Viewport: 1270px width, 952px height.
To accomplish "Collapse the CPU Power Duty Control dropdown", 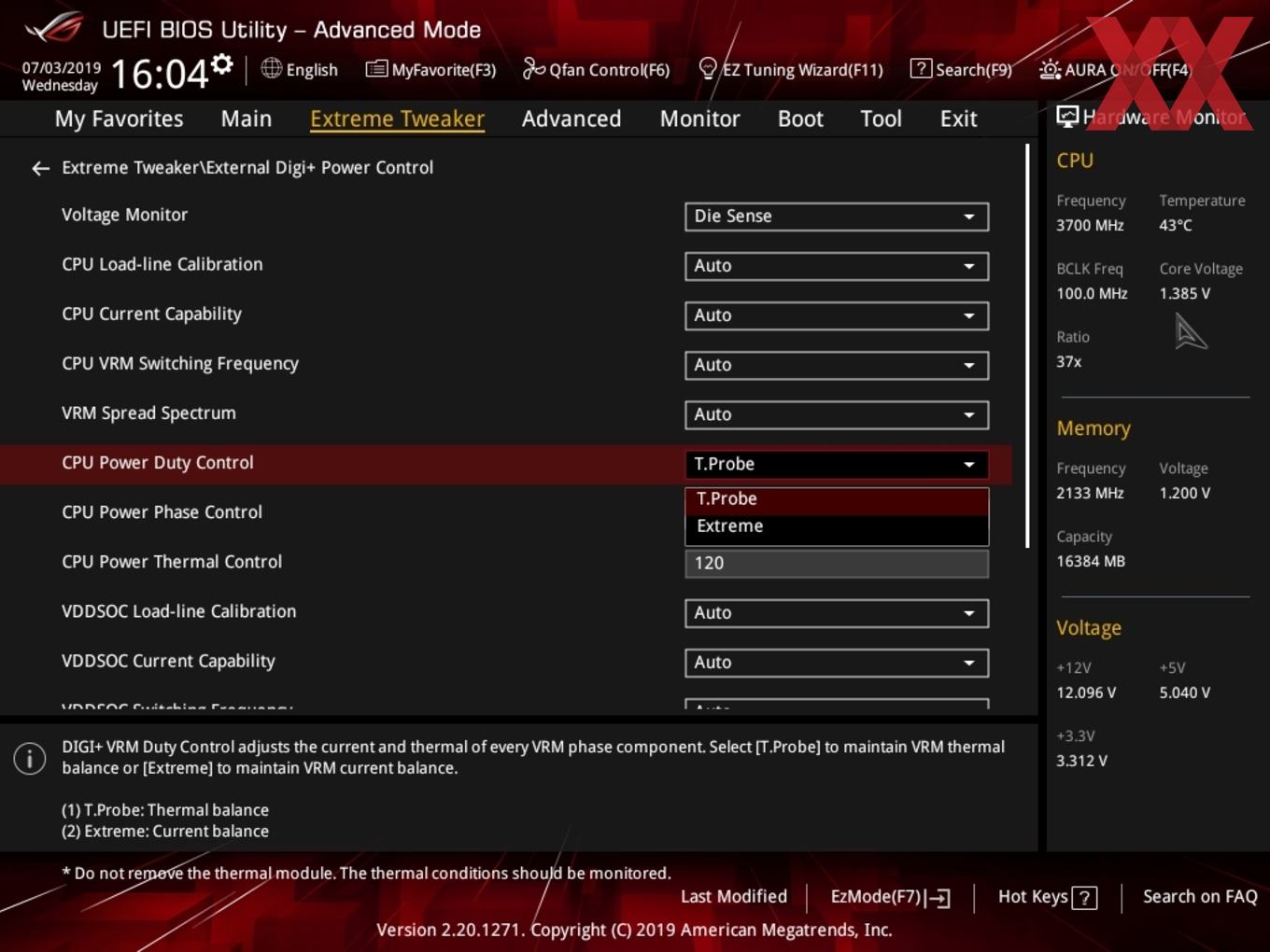I will pos(837,464).
